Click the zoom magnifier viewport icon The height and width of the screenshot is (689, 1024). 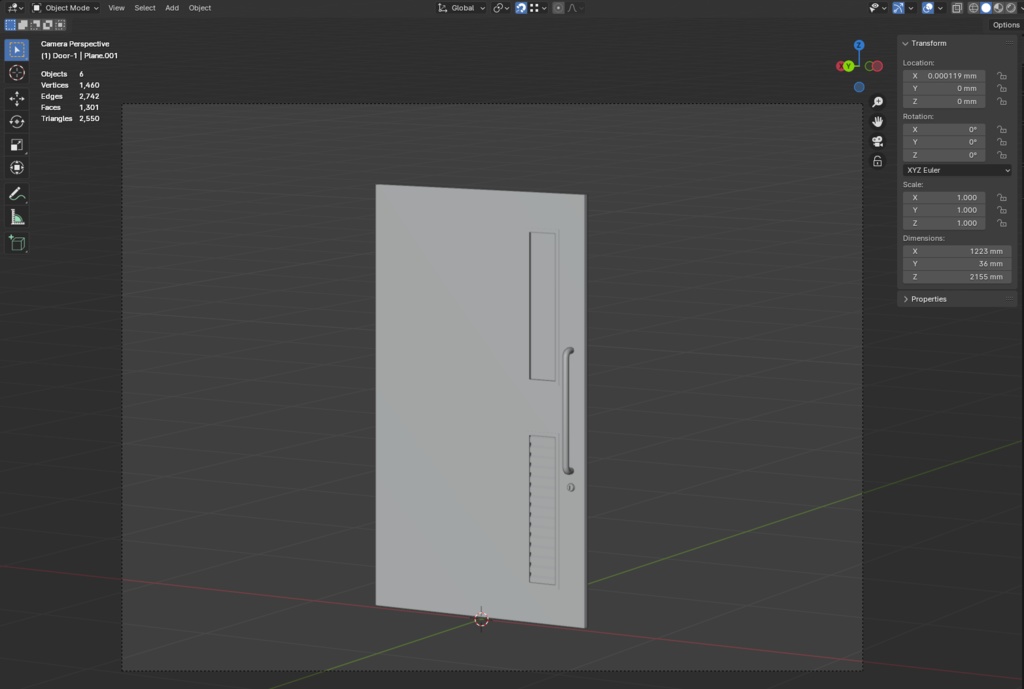[878, 102]
